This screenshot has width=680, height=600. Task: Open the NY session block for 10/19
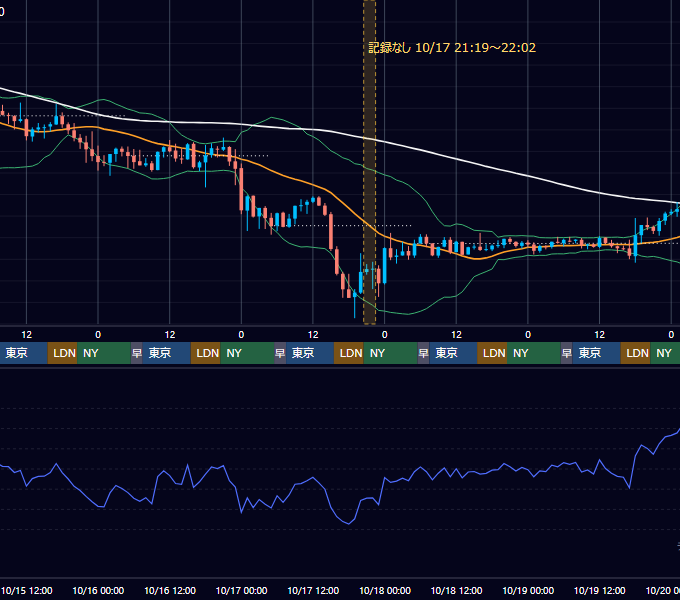[x=665, y=353]
